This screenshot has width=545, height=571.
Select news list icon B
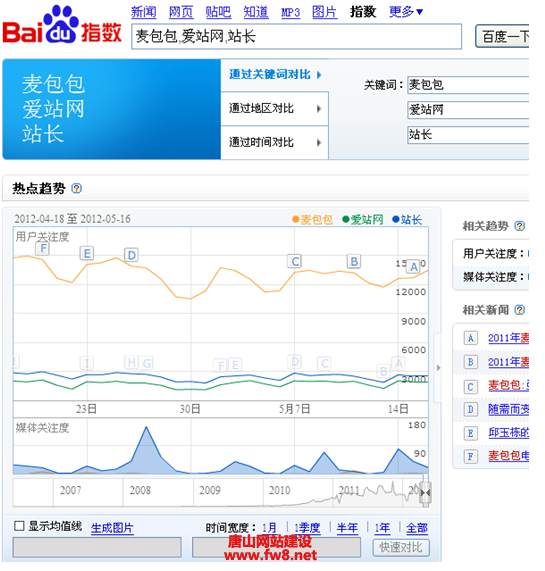[470, 362]
